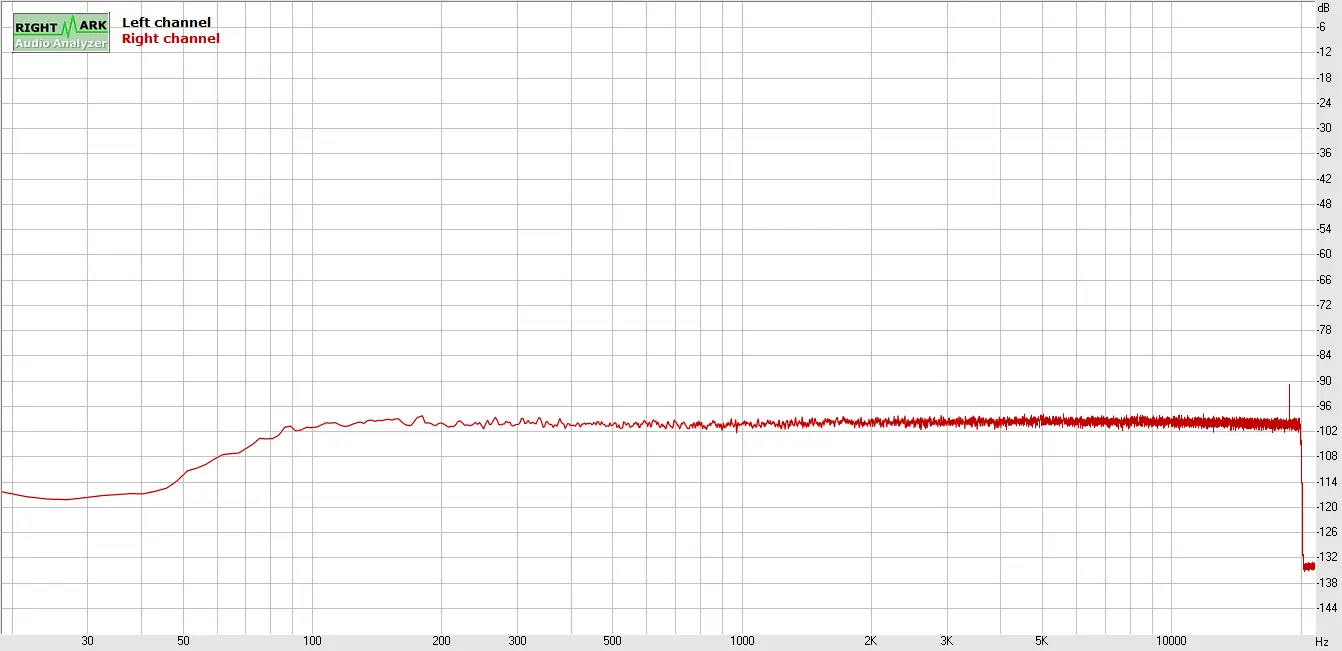The width and height of the screenshot is (1342, 651).
Task: Click the 2K frequency axis label
Action: coord(871,641)
